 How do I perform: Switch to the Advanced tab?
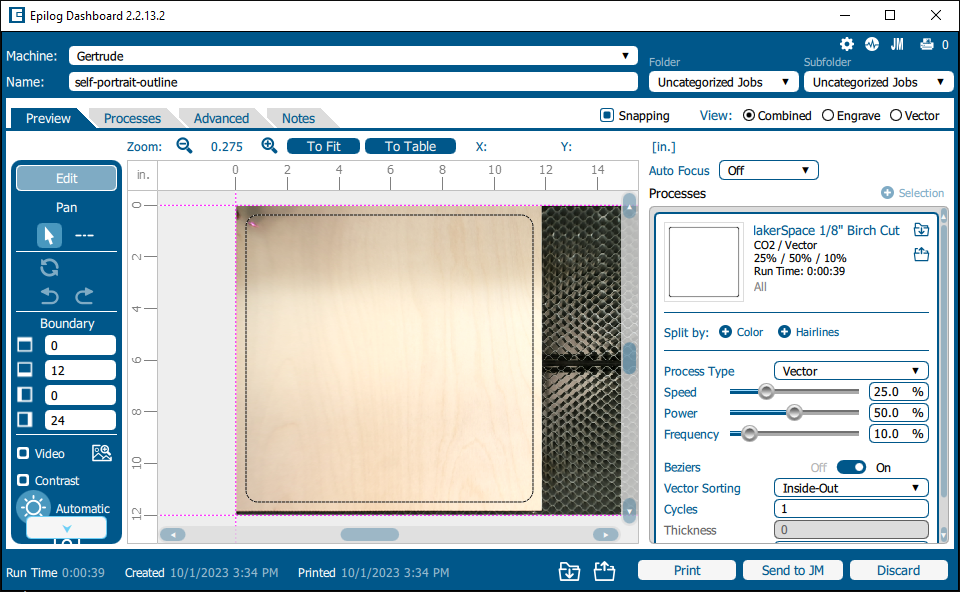pyautogui.click(x=221, y=118)
